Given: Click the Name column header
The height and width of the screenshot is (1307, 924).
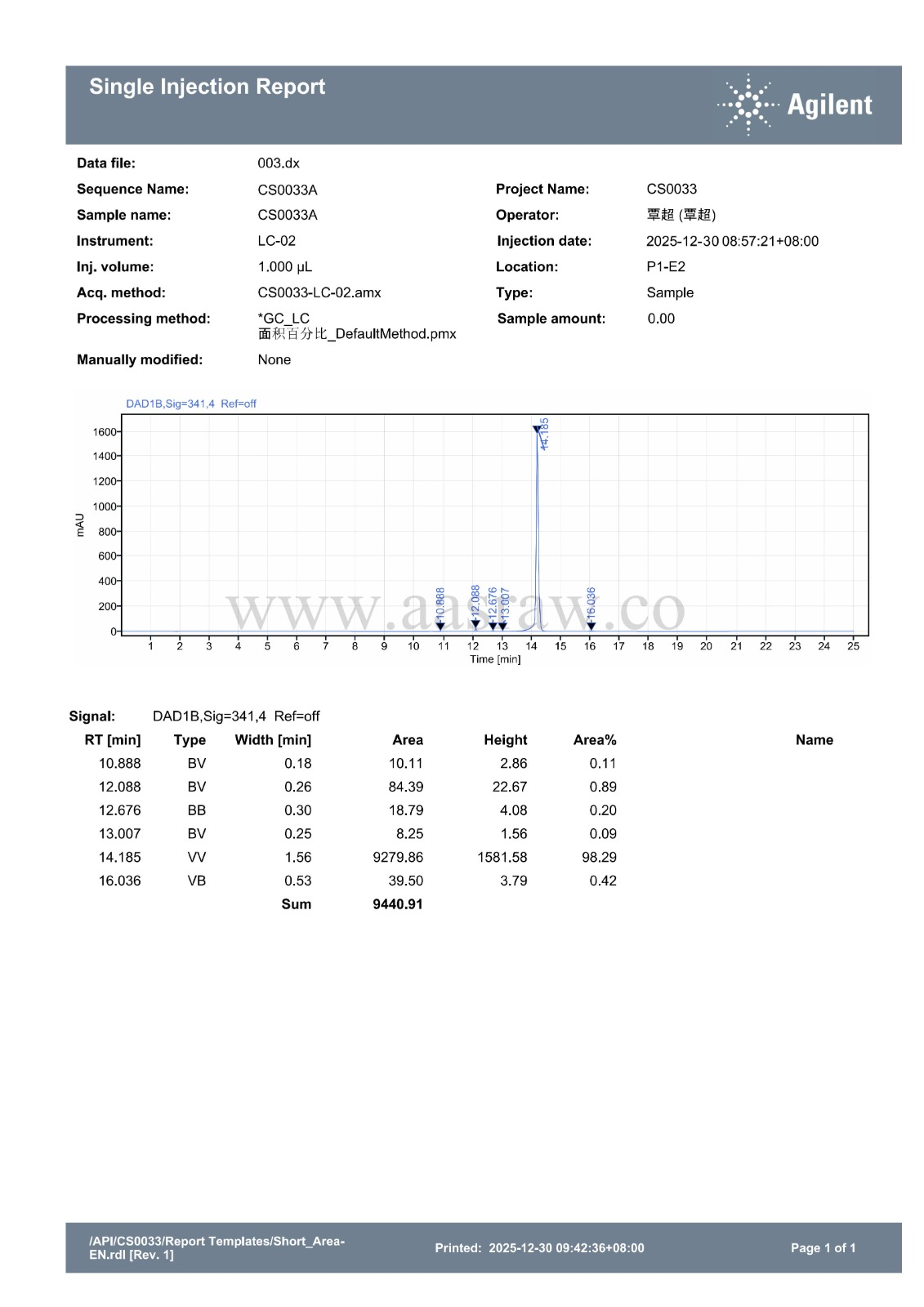Looking at the screenshot, I should pos(814,740).
